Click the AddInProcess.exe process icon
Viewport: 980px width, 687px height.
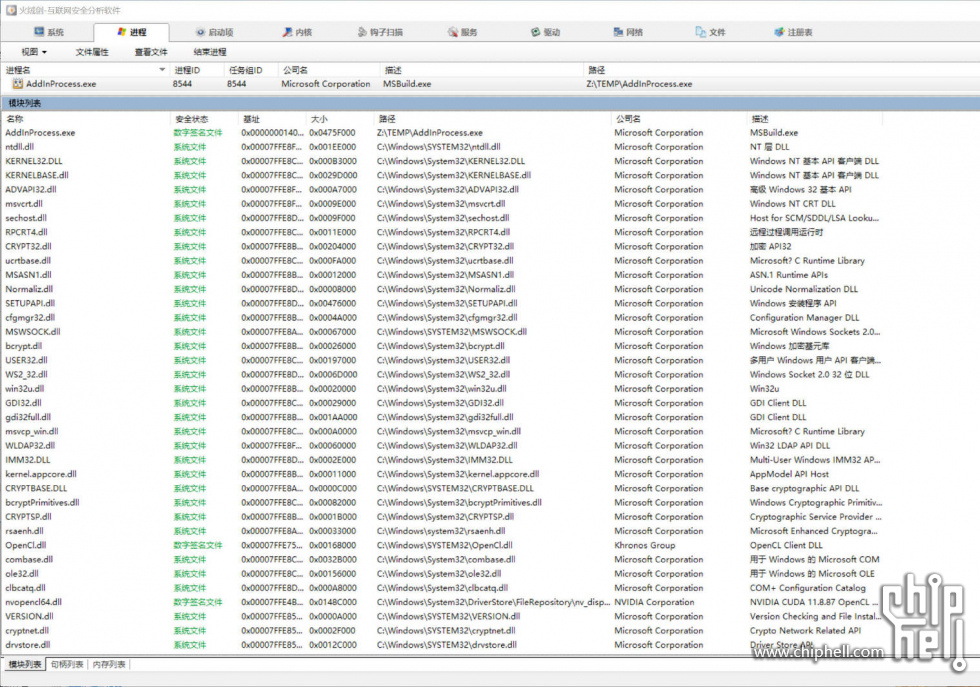click(18, 84)
